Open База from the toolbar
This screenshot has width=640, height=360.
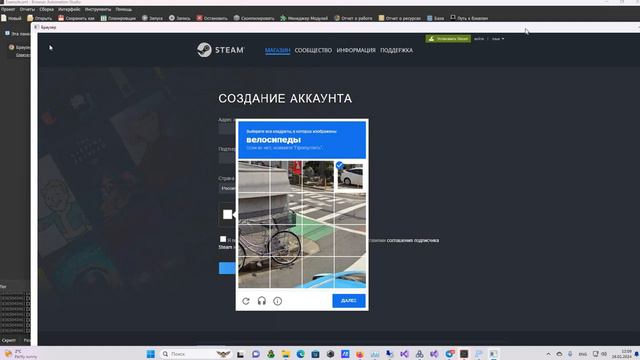click(x=436, y=18)
